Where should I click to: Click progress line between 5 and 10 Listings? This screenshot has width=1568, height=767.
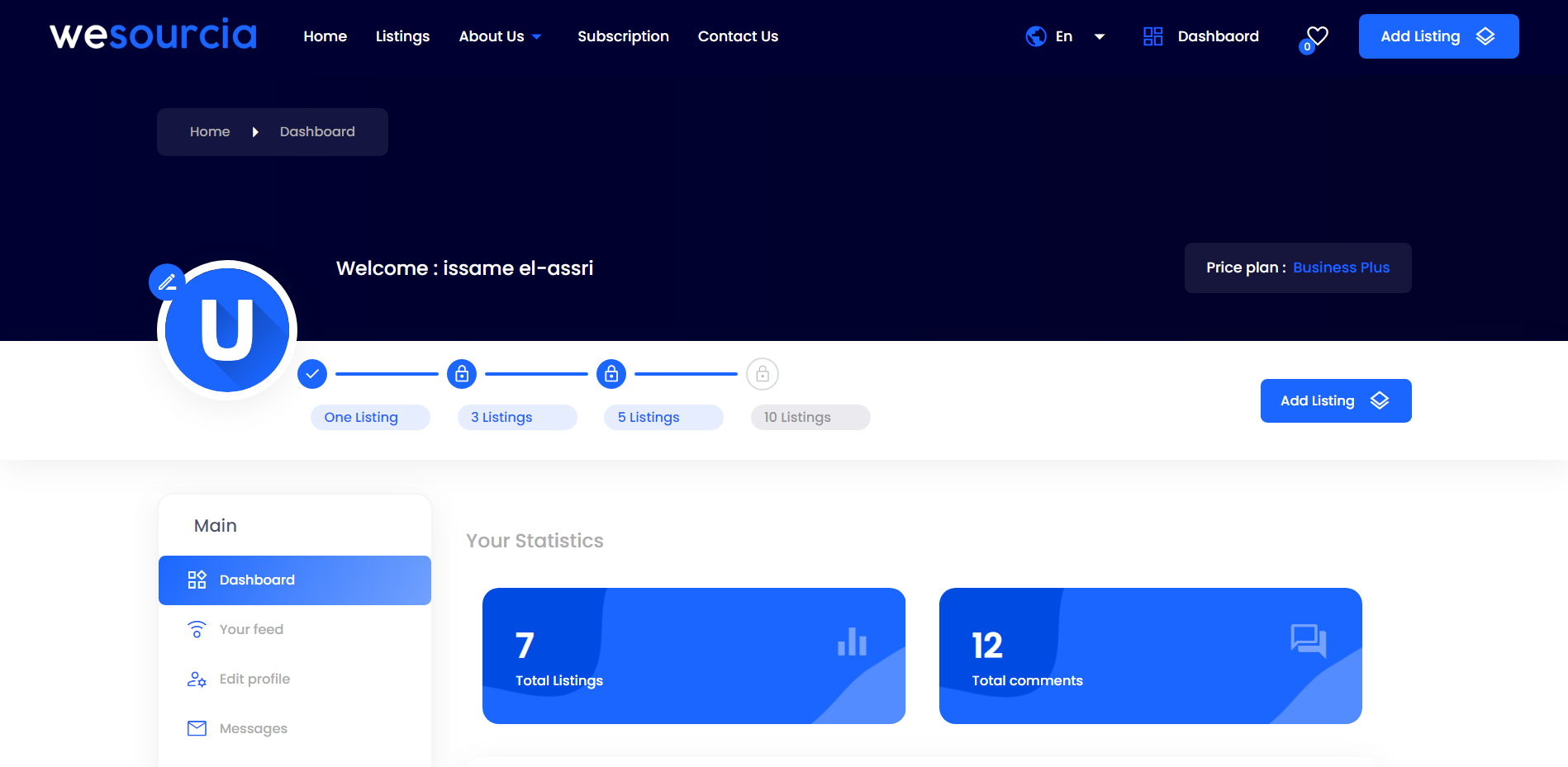[x=686, y=374]
